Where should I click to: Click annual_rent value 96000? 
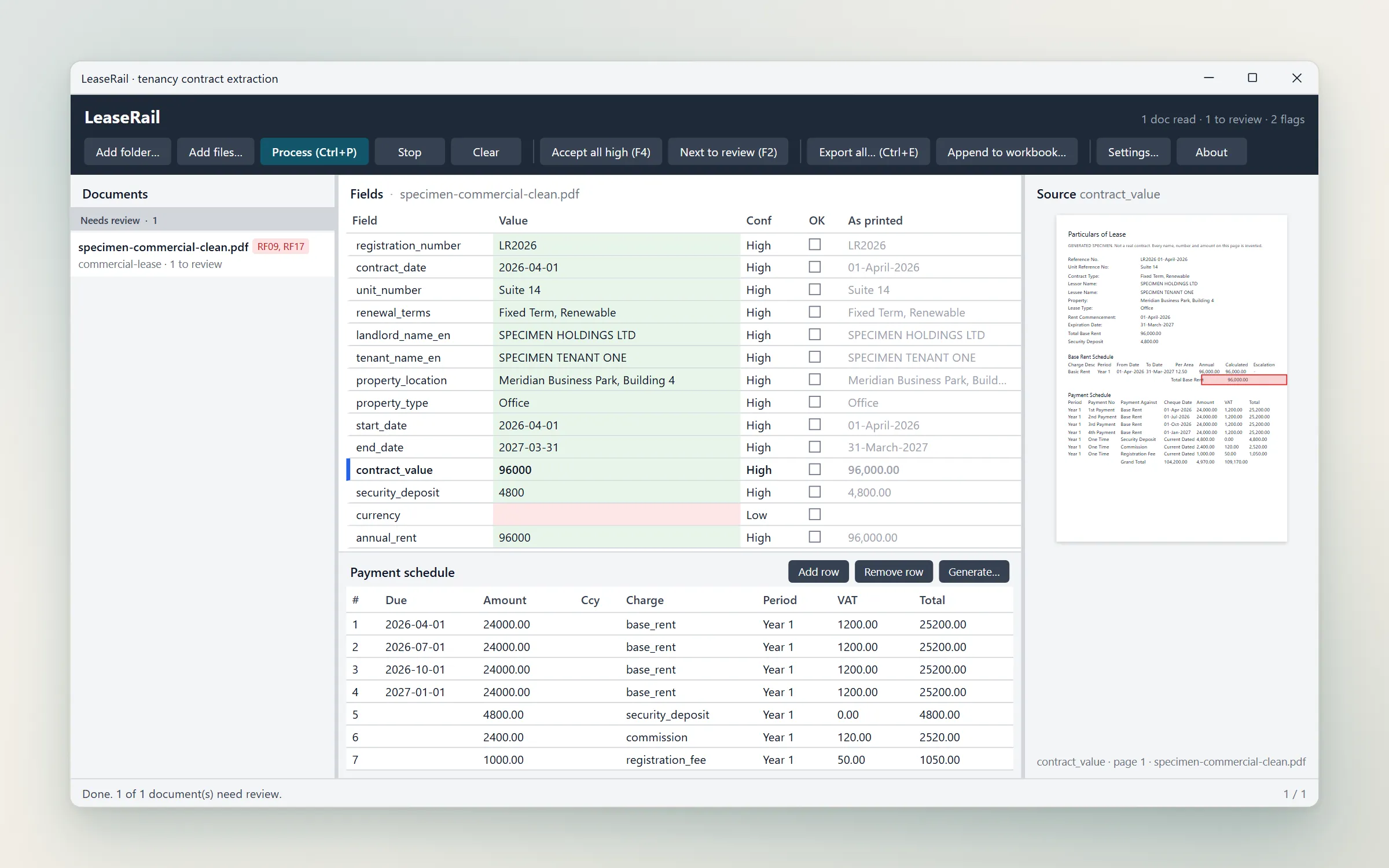click(x=616, y=537)
